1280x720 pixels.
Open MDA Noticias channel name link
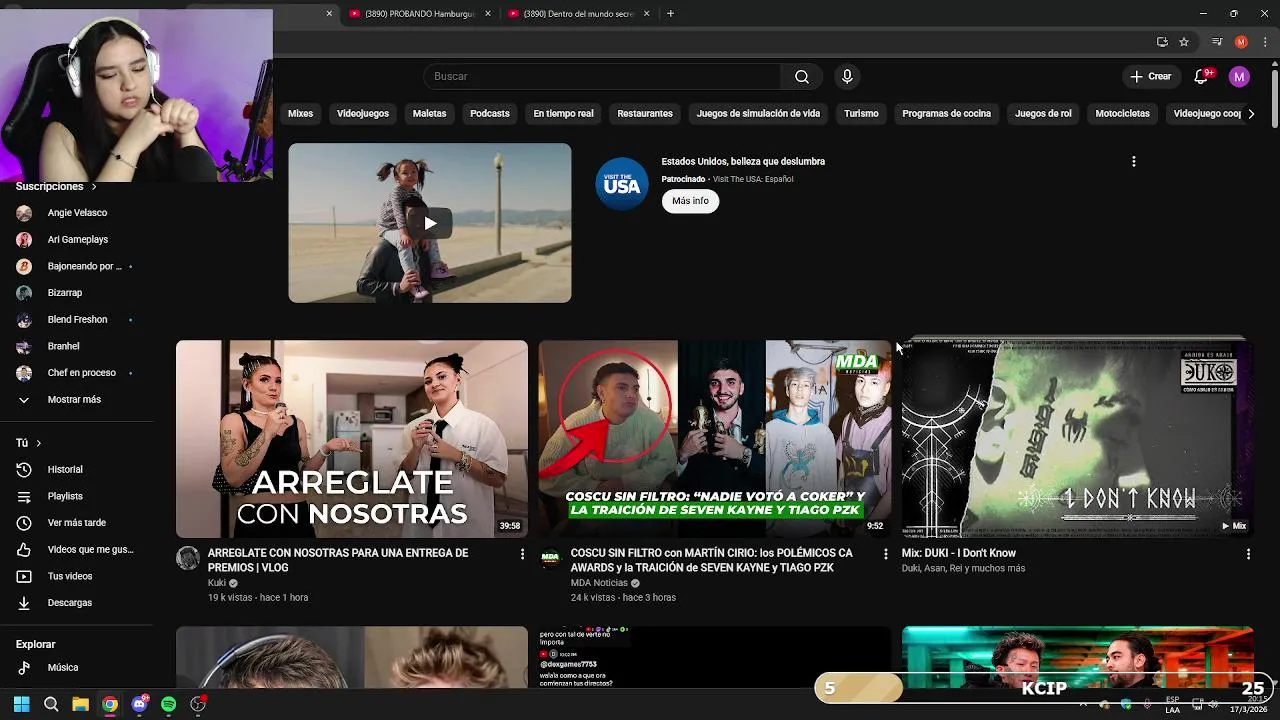(x=599, y=583)
